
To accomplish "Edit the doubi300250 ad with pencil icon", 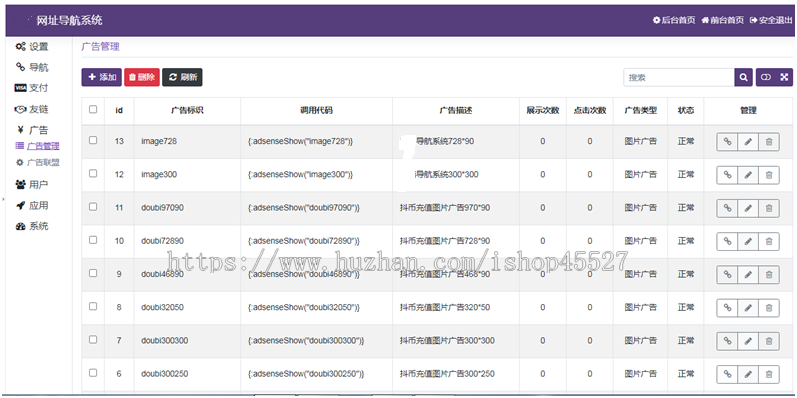I will [x=748, y=374].
